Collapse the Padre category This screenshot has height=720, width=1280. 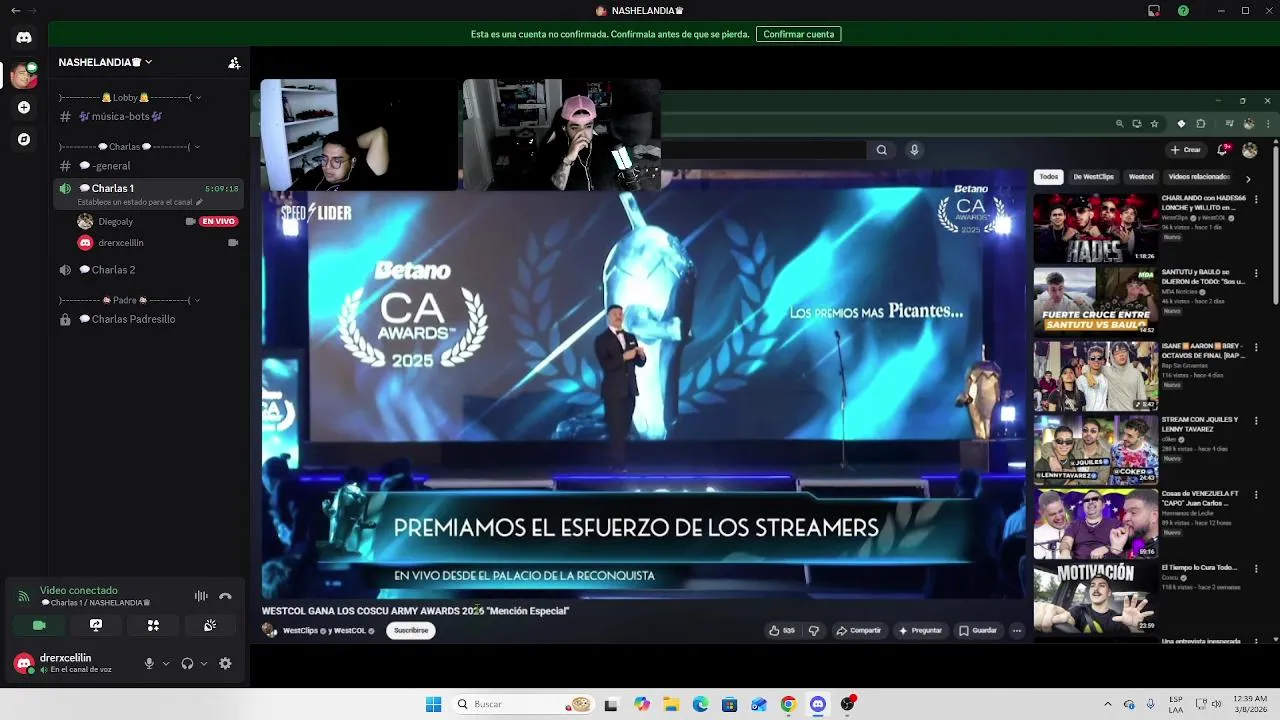coord(130,300)
